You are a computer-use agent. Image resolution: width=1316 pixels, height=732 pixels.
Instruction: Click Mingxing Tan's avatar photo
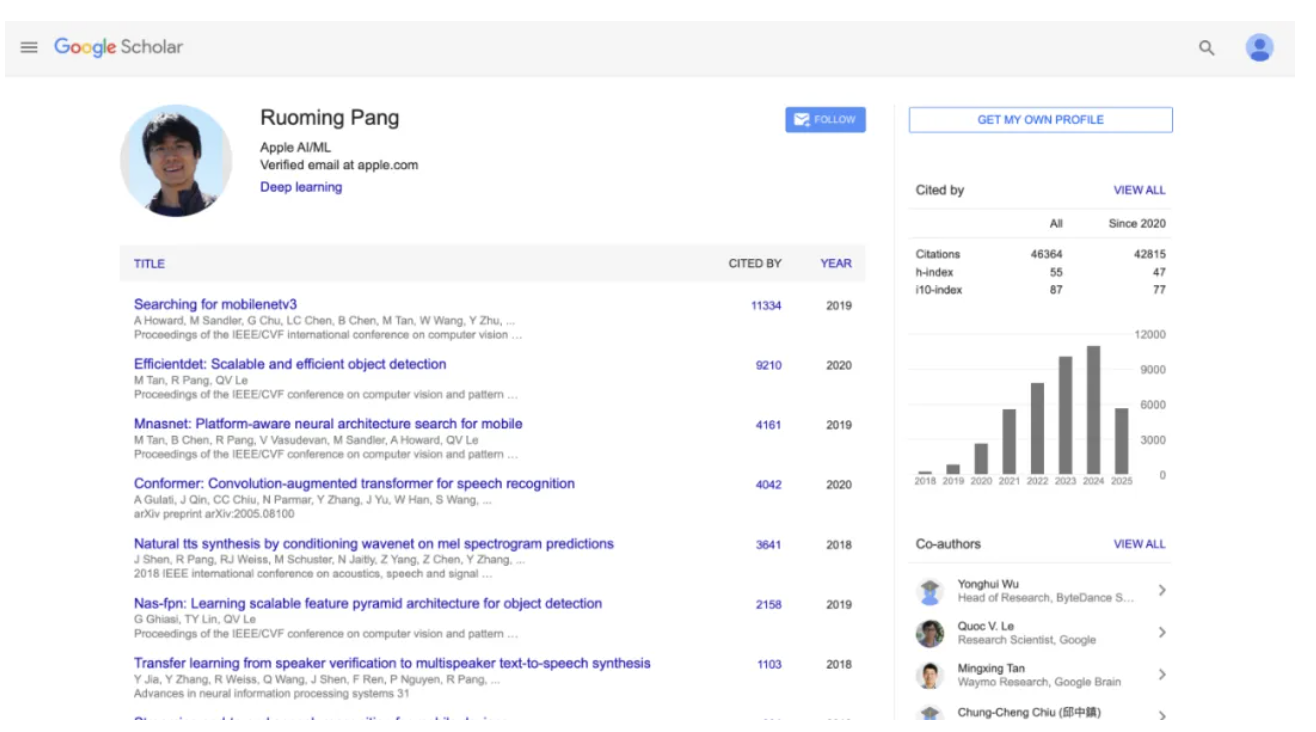click(930, 675)
